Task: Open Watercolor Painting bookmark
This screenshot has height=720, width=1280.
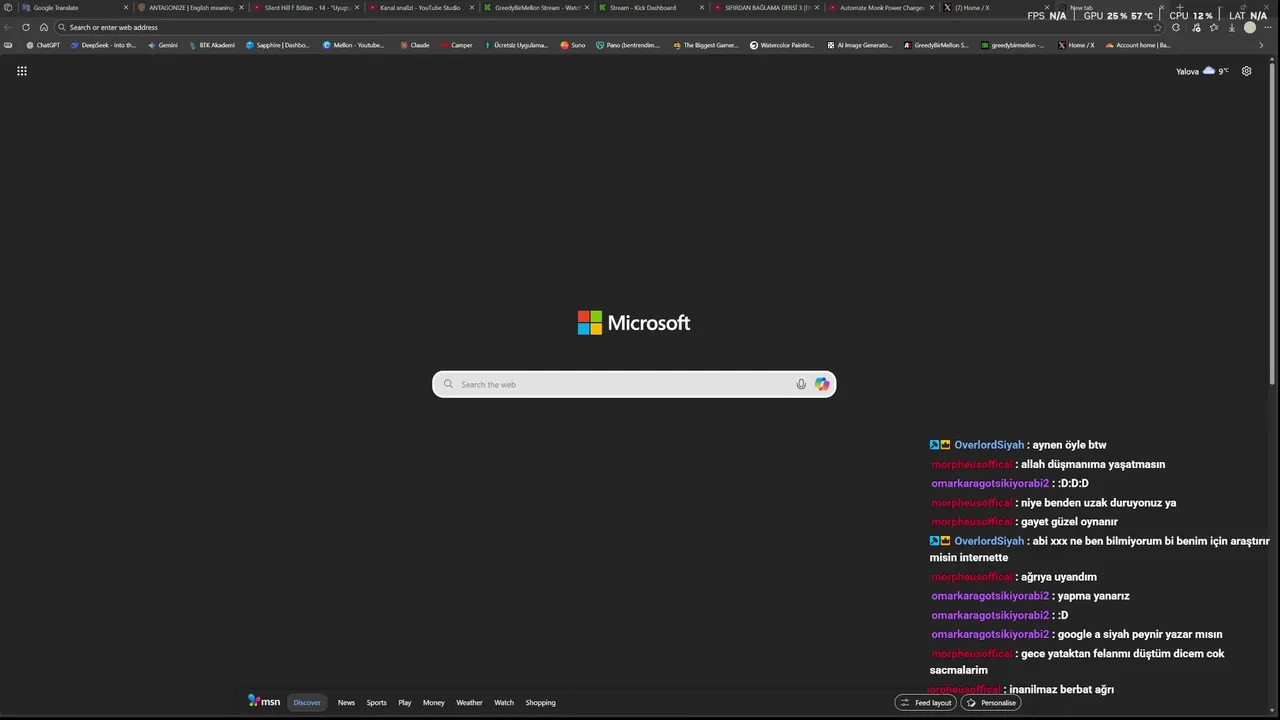Action: click(782, 45)
